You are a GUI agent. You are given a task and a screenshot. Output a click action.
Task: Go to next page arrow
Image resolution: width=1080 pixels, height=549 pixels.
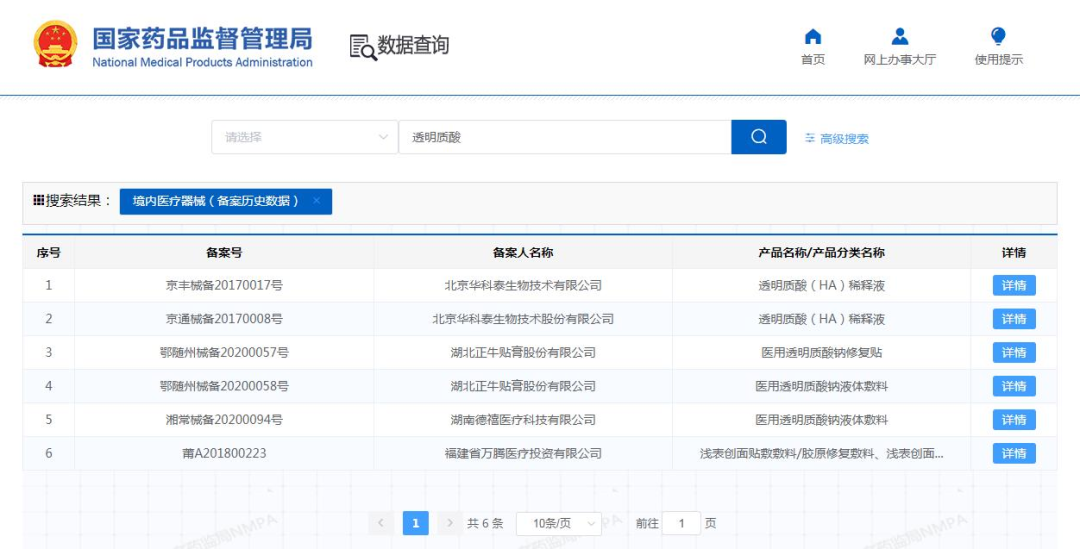[450, 523]
